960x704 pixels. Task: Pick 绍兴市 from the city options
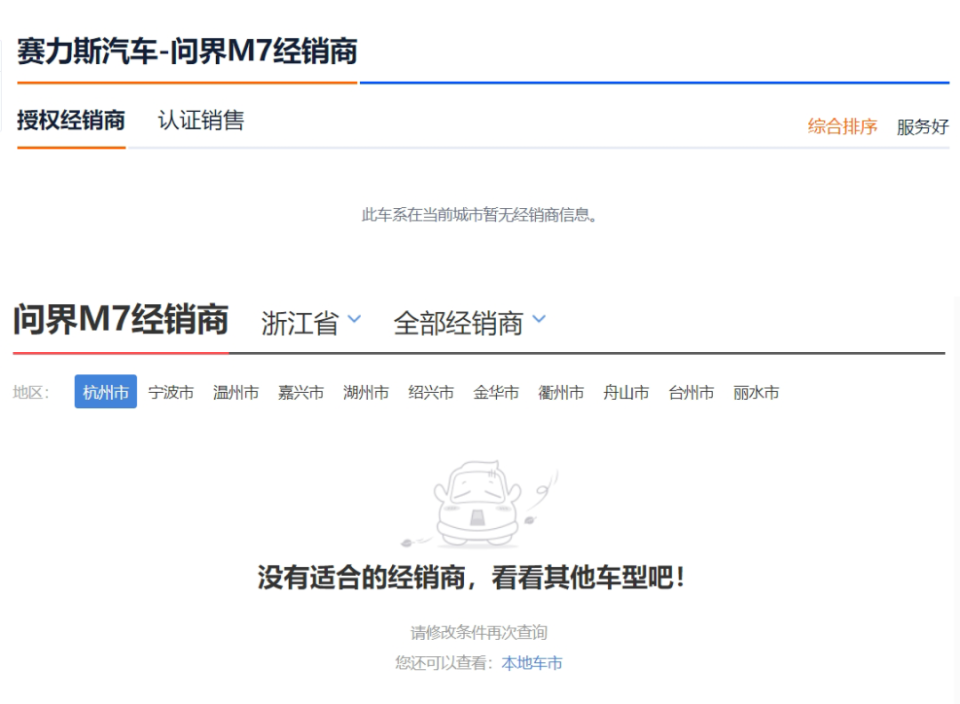pyautogui.click(x=431, y=393)
